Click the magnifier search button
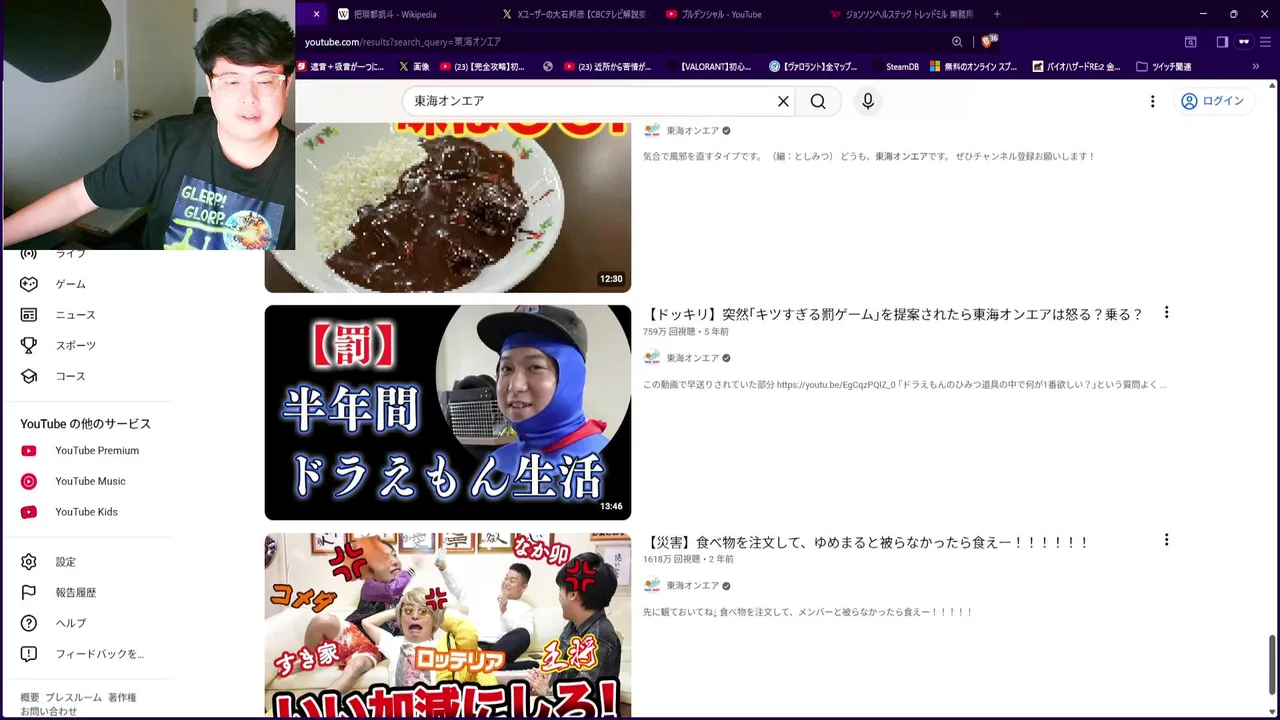This screenshot has width=1280, height=720. (x=818, y=101)
